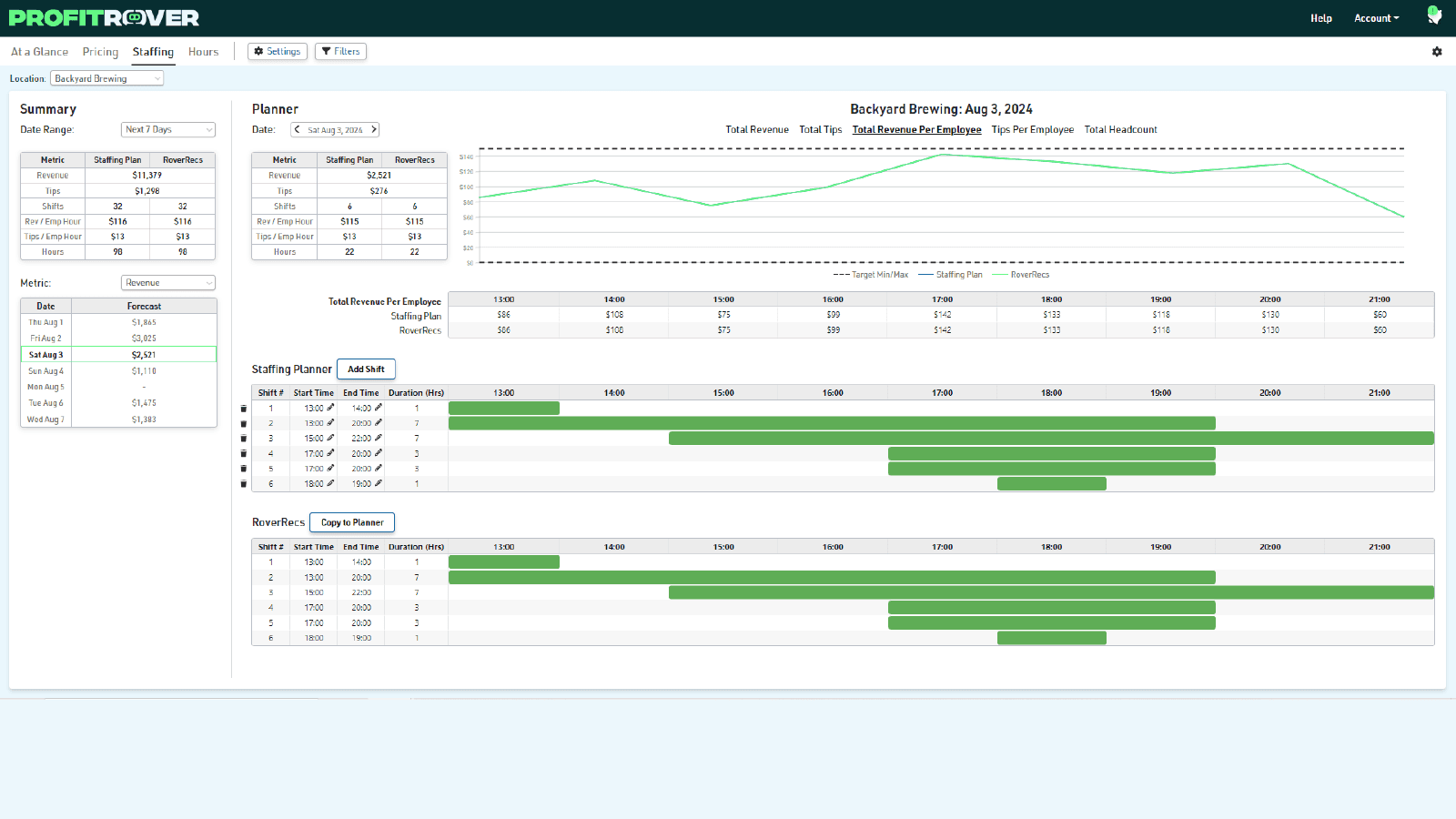Click the notification icon in the top bar
Screen dimensions: 1456x819
(1434, 16)
